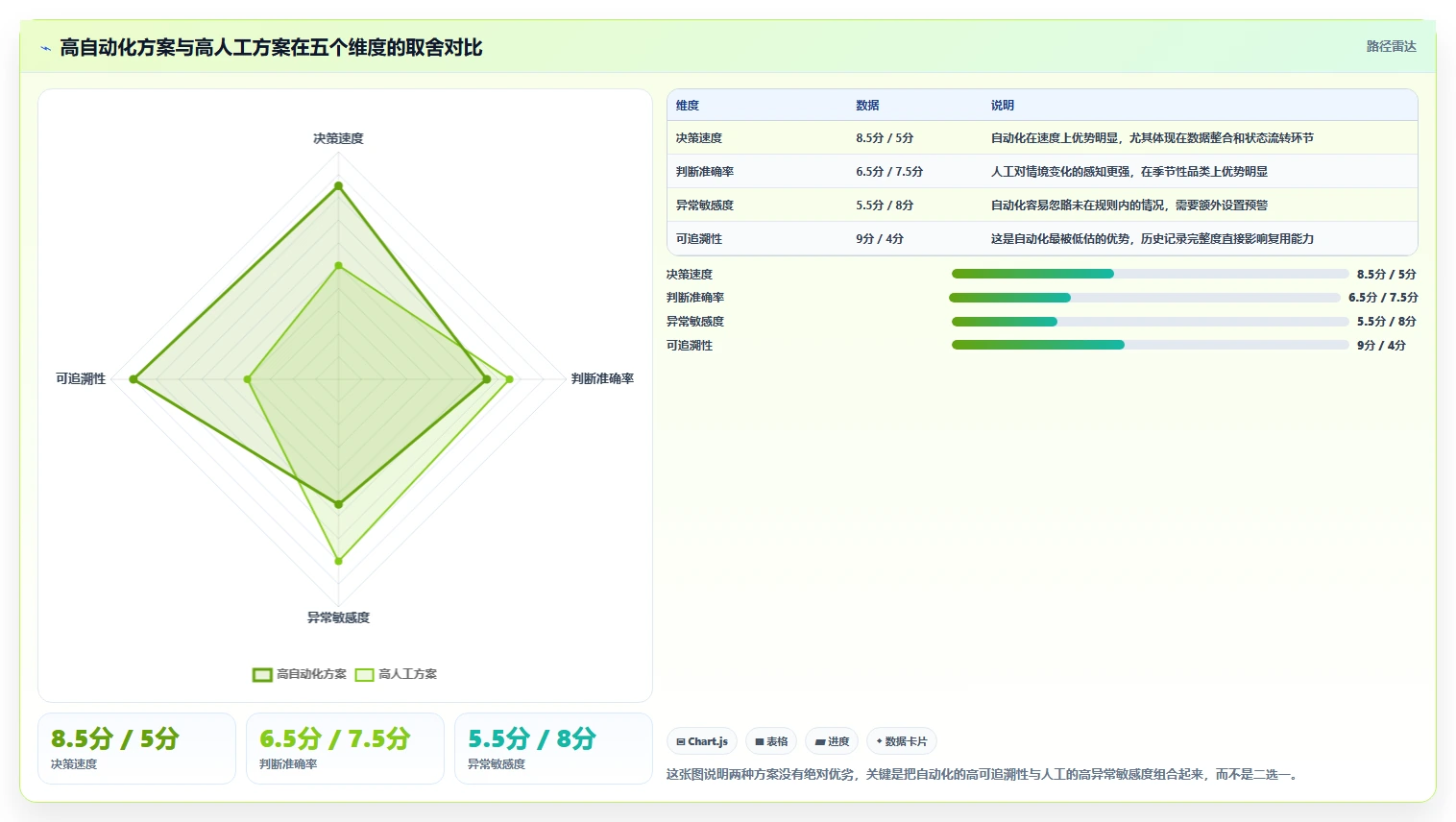Click the 决策速度 radar axis label
1456x822 pixels.
click(338, 138)
